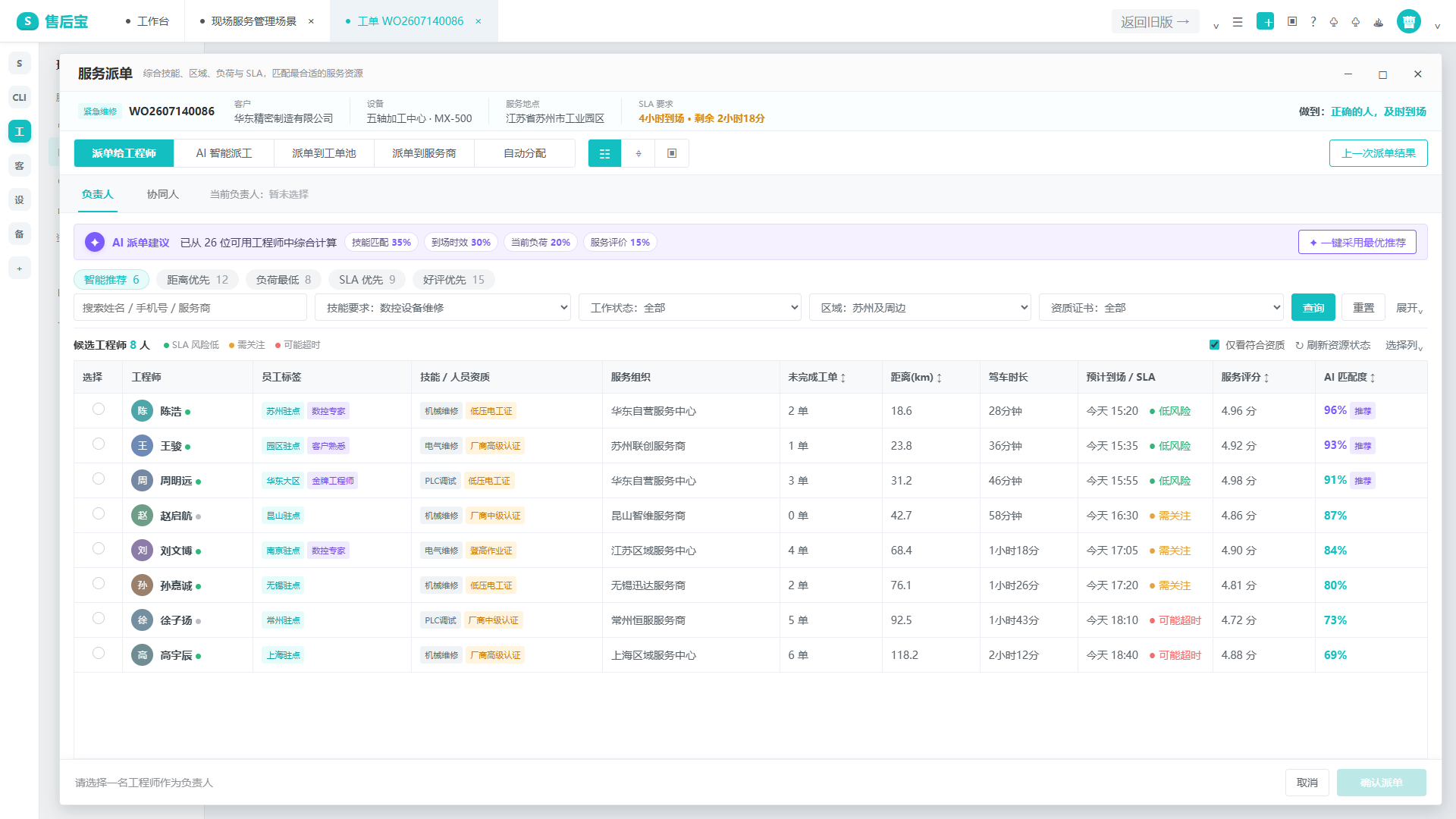Screen dimensions: 1456x819
Task: Sort by 未完成工单 column arrows
Action: point(843,378)
